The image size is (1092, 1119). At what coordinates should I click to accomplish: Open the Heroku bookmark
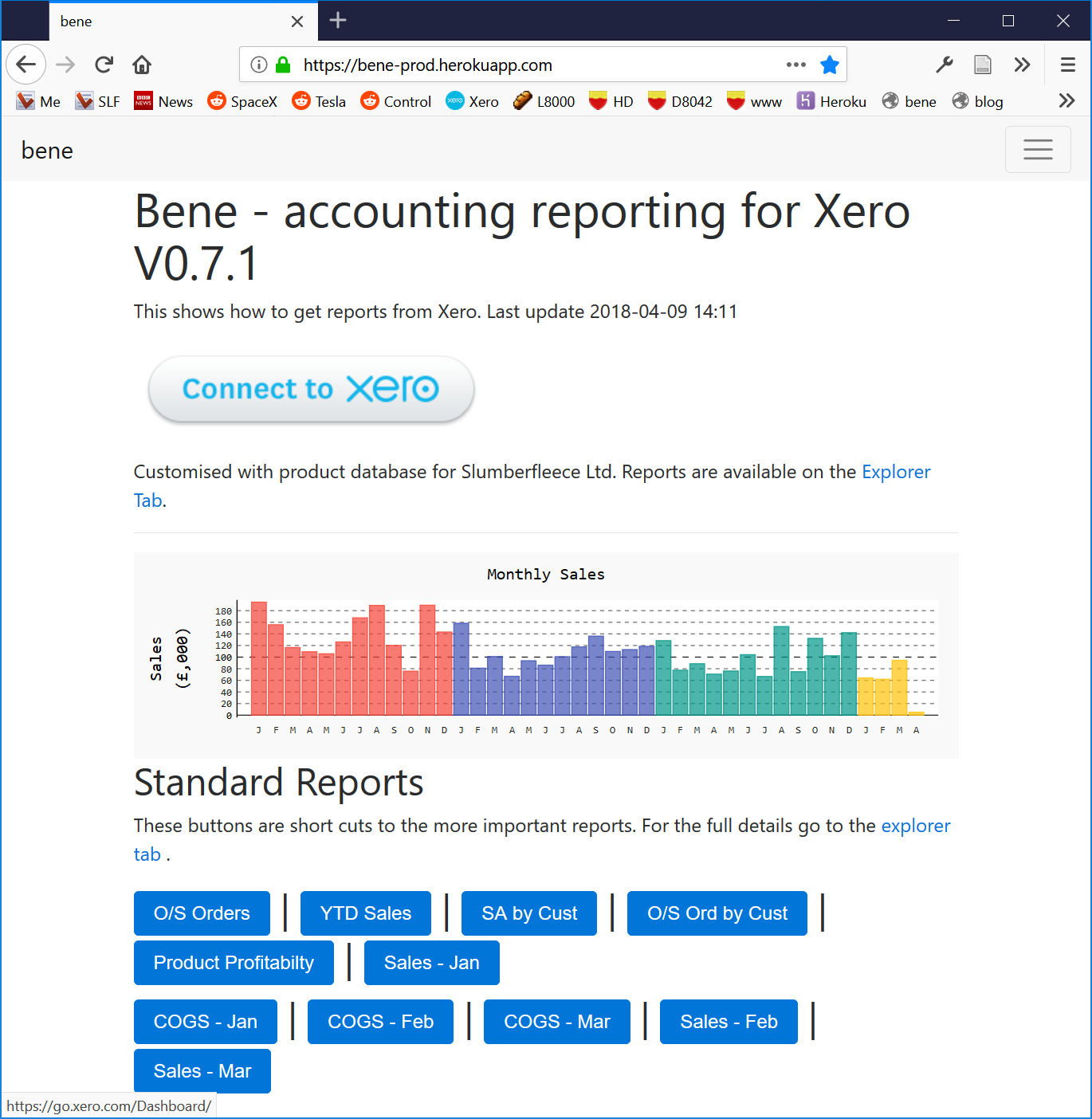tap(831, 101)
